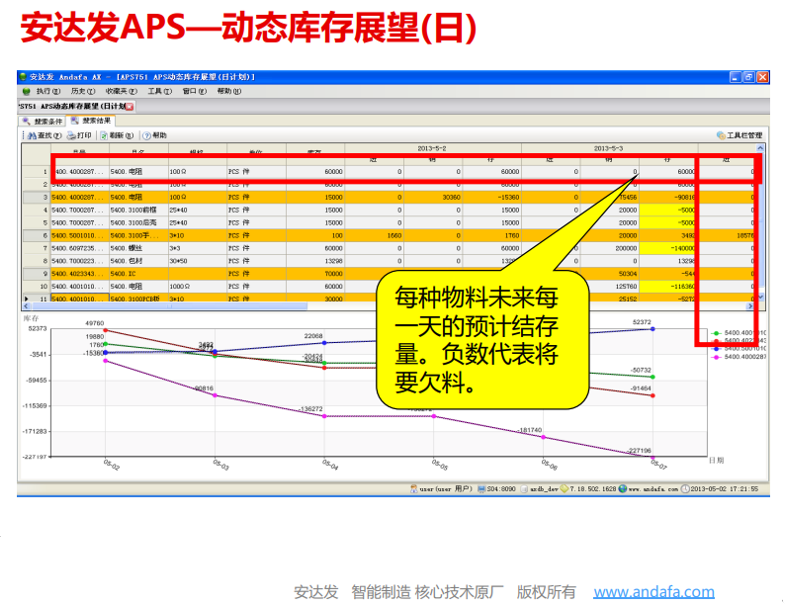Click the 2013-05-02 17:21:55 timestamp in the status bar

tap(725, 489)
